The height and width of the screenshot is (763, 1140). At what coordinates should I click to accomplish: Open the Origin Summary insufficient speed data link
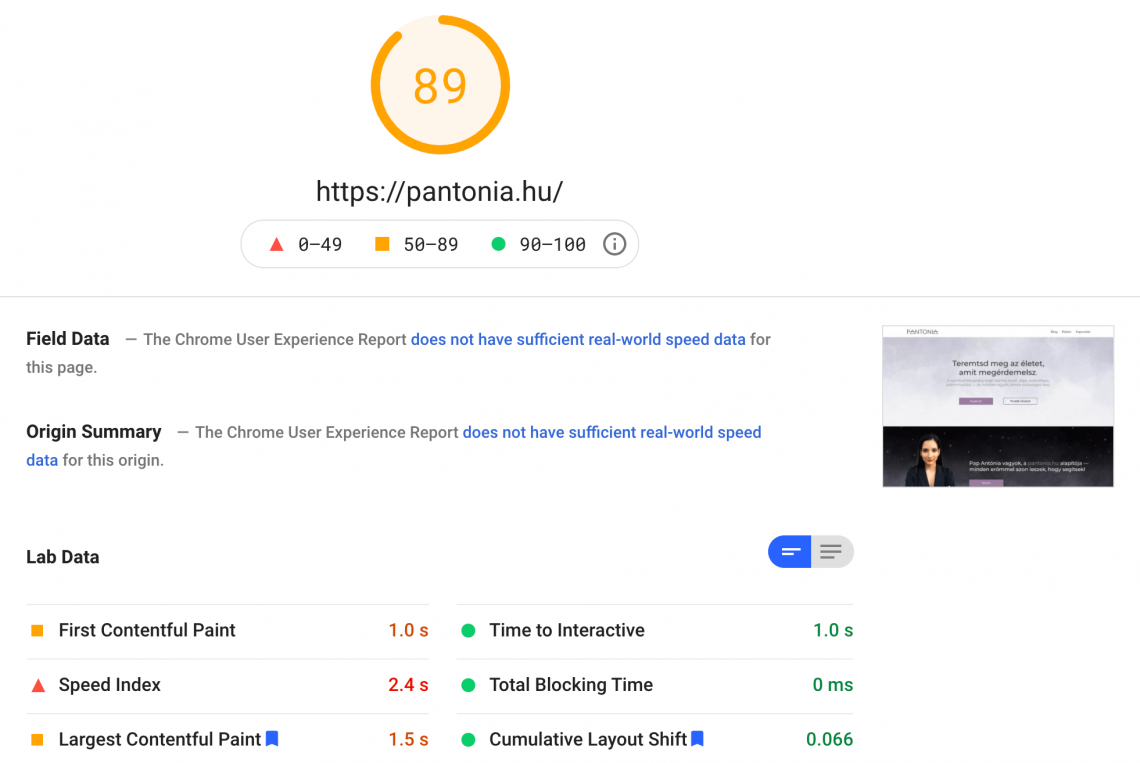pos(612,432)
